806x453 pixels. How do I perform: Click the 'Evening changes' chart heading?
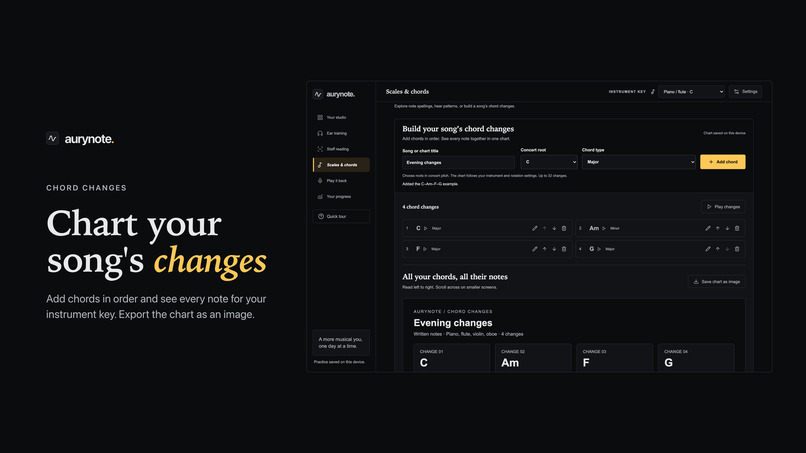[453, 323]
